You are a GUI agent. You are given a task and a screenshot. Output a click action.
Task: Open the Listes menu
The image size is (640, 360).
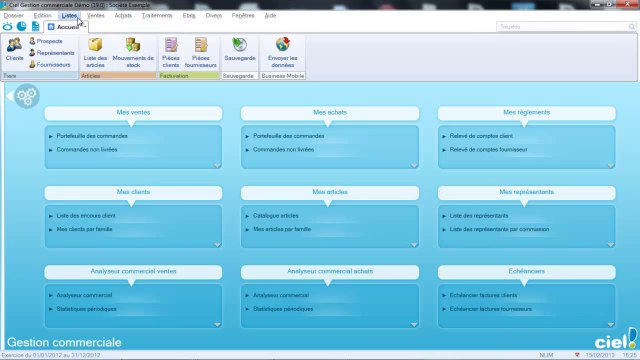point(69,16)
